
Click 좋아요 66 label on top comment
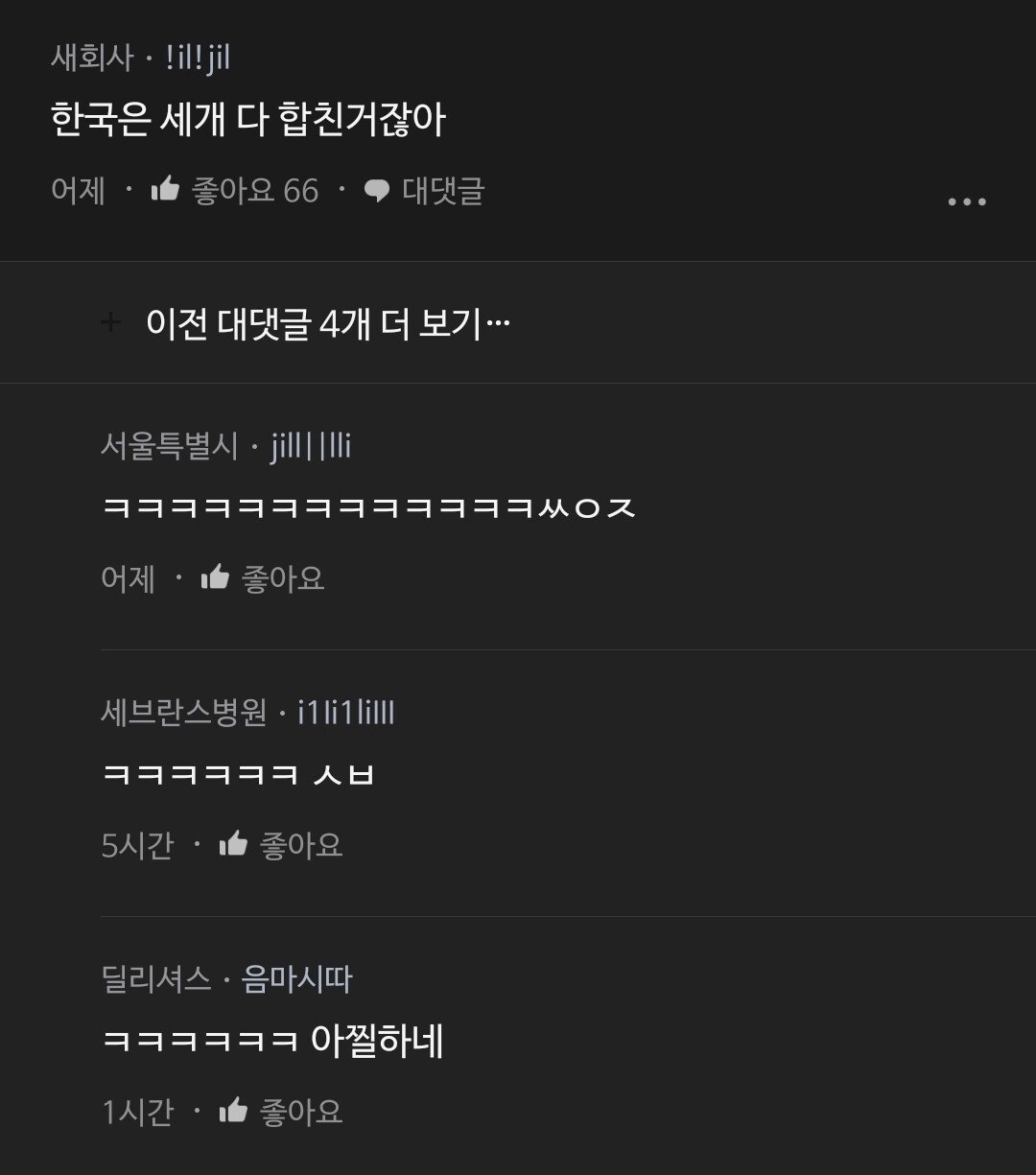point(255,191)
